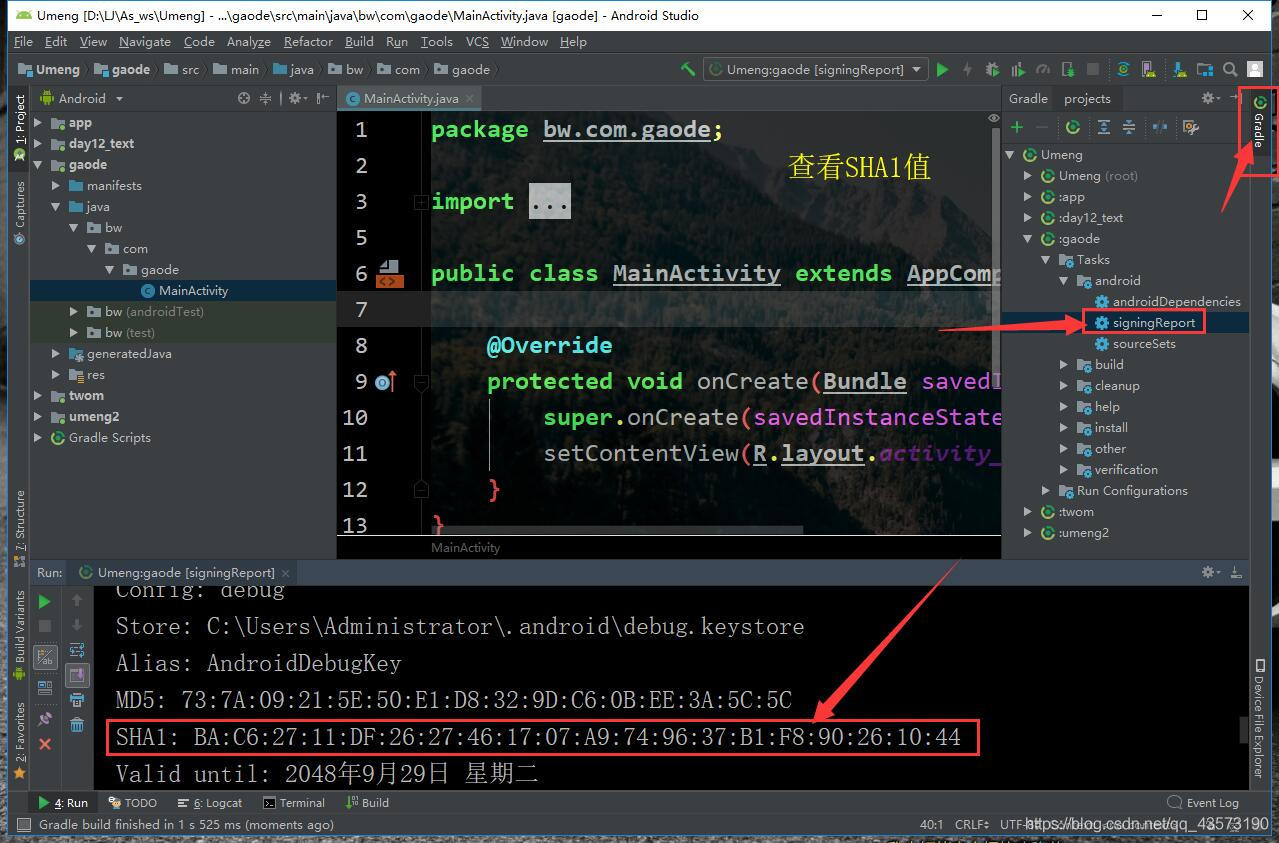Image resolution: width=1279 pixels, height=843 pixels.
Task: Expand Gradle Scripts node in Project tree
Action: tap(39, 438)
